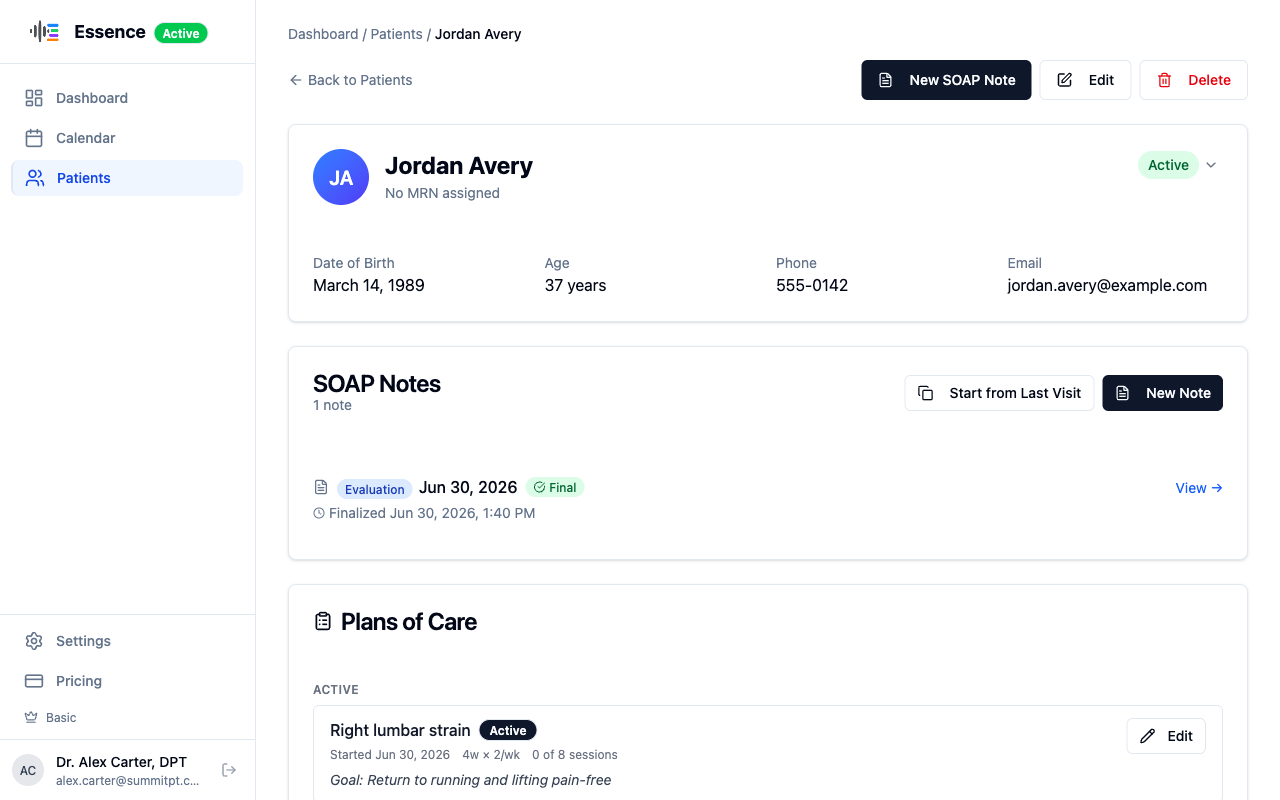Click the Essence waveform logo icon

coord(45,32)
